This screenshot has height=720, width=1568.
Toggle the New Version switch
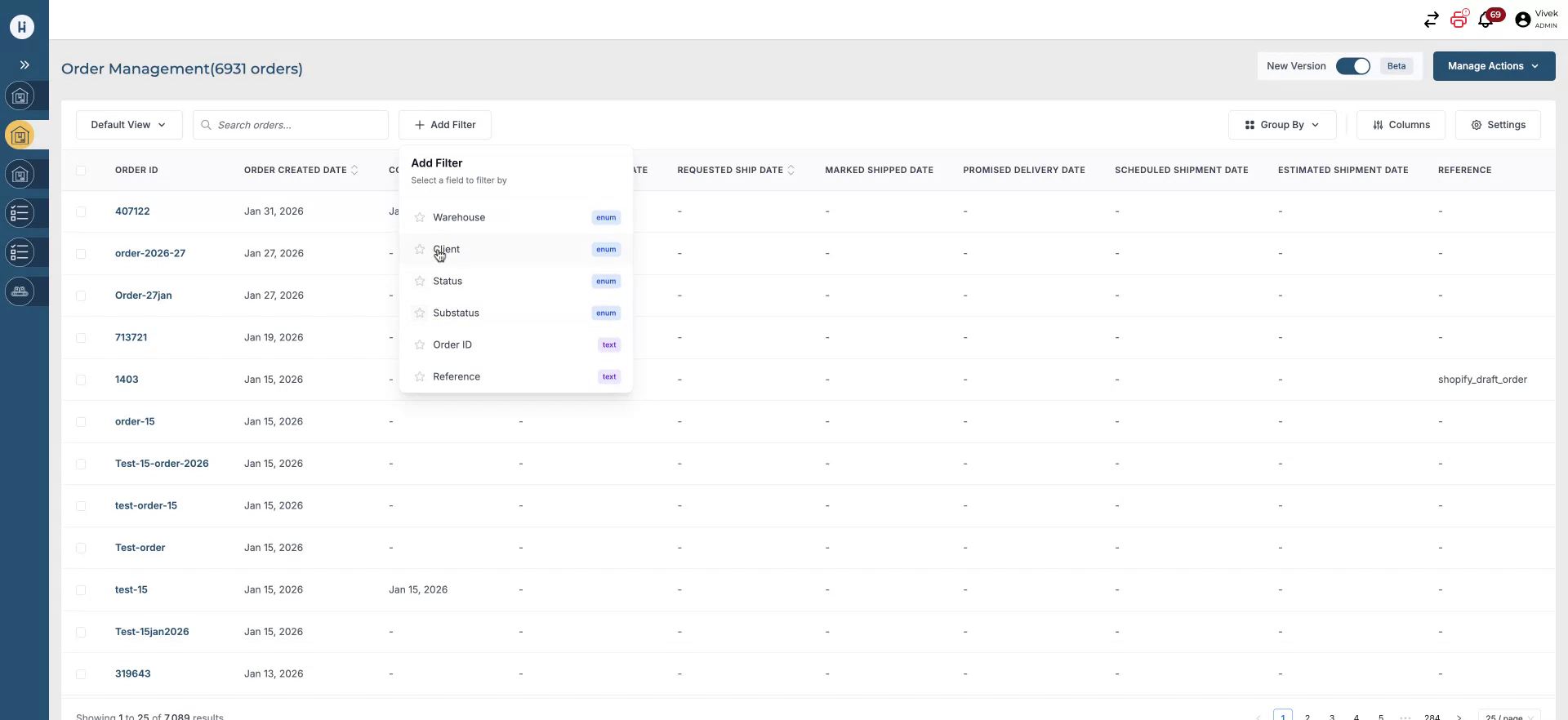click(1352, 66)
